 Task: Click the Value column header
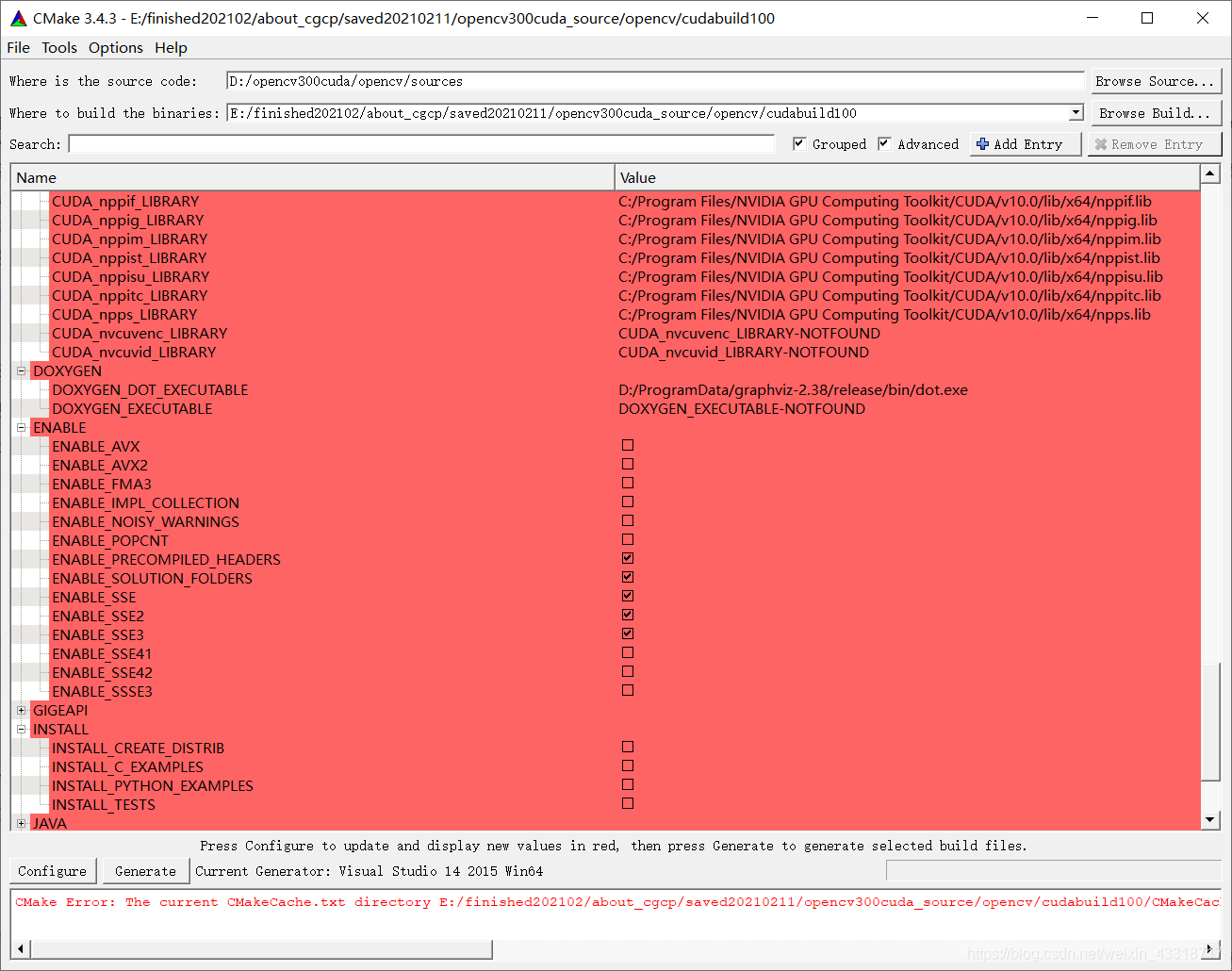click(907, 177)
